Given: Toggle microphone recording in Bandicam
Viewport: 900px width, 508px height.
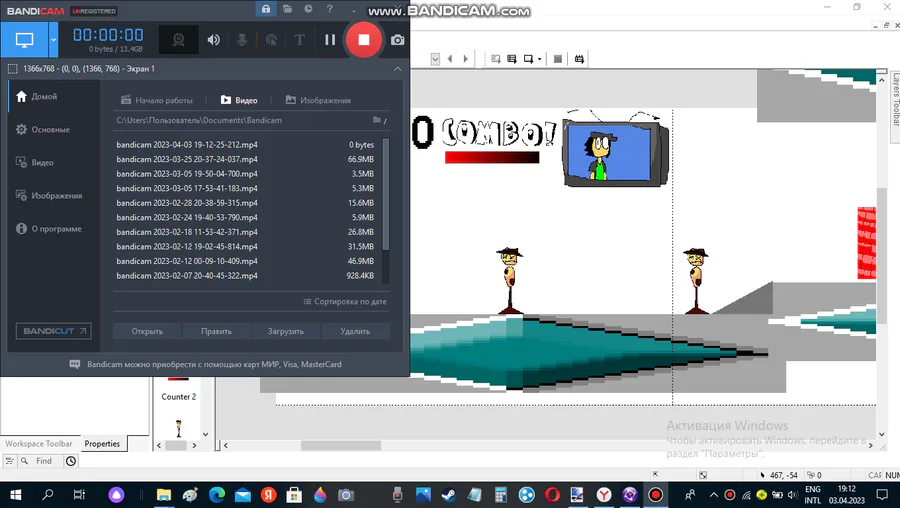Looking at the screenshot, I should point(242,40).
